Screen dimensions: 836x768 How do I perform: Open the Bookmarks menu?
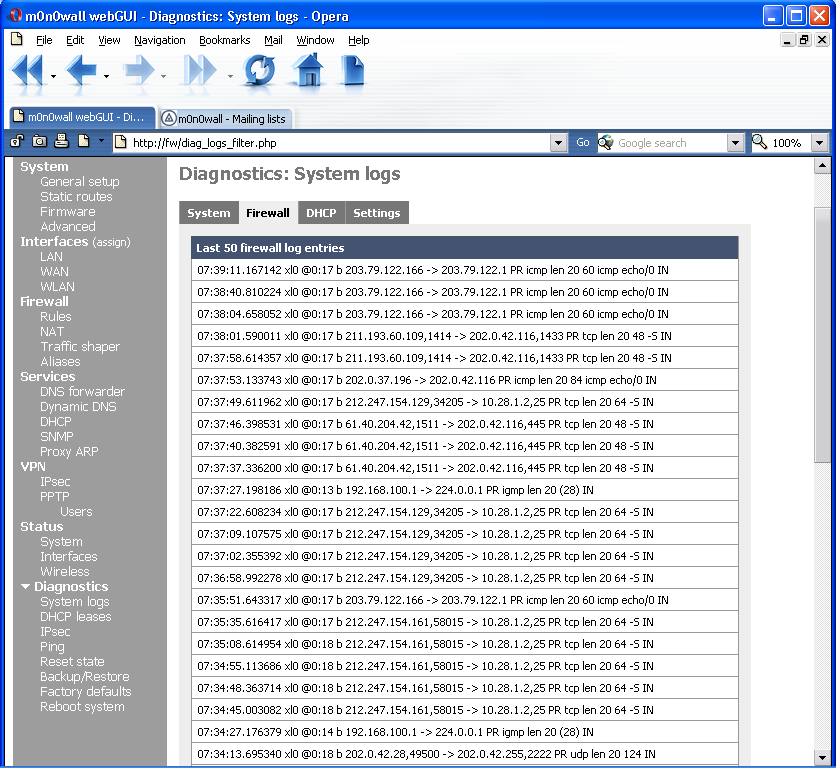(225, 40)
